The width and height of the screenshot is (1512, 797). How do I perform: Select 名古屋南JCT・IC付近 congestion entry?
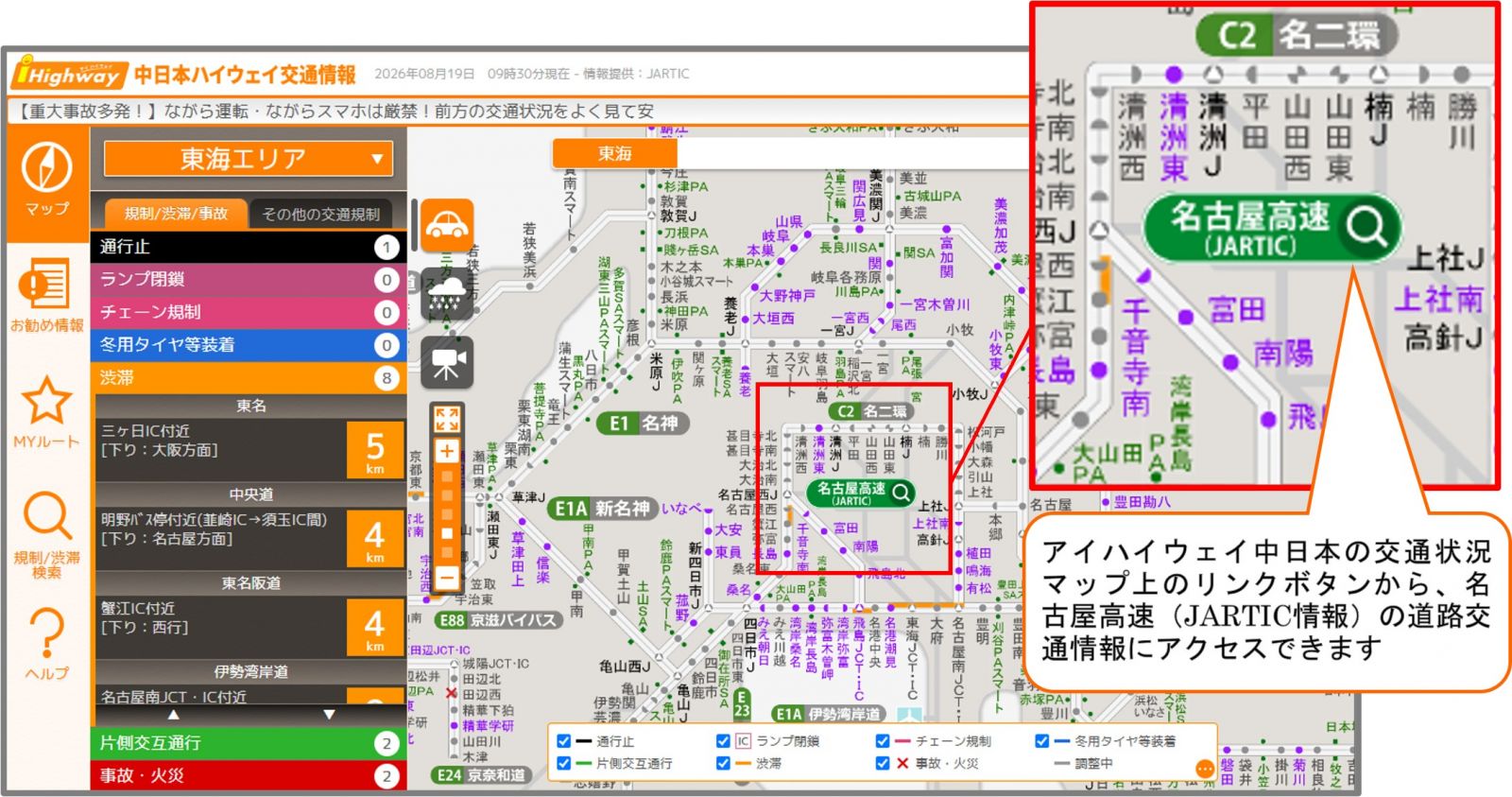(250, 696)
